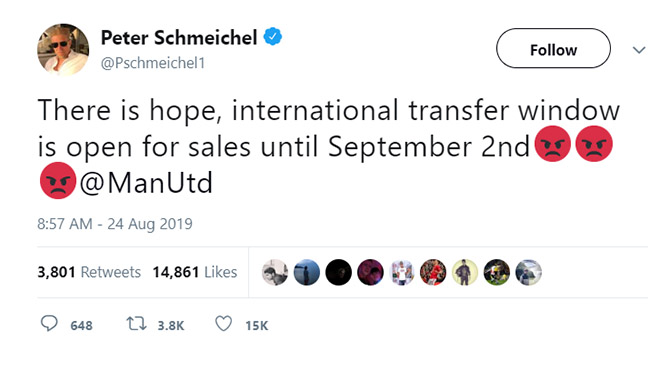Click the Peter Schmeichel display name

[179, 38]
